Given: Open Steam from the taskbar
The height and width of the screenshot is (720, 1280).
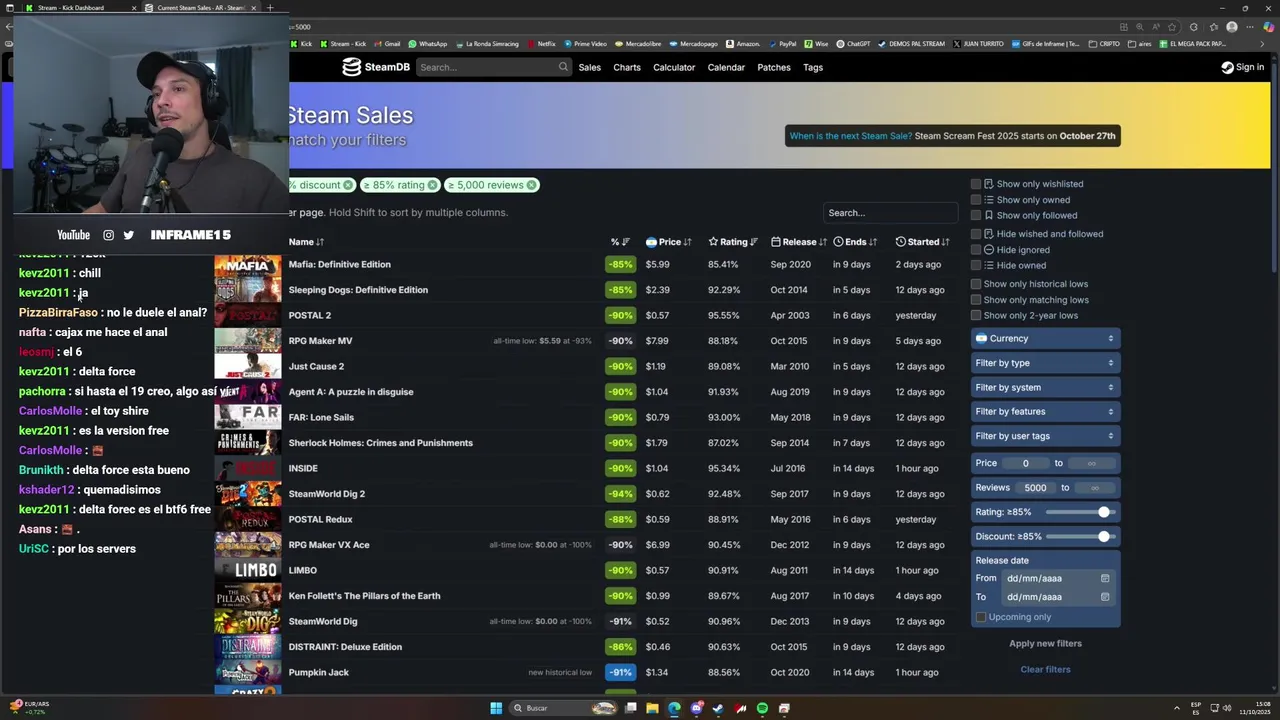Looking at the screenshot, I should tap(718, 708).
